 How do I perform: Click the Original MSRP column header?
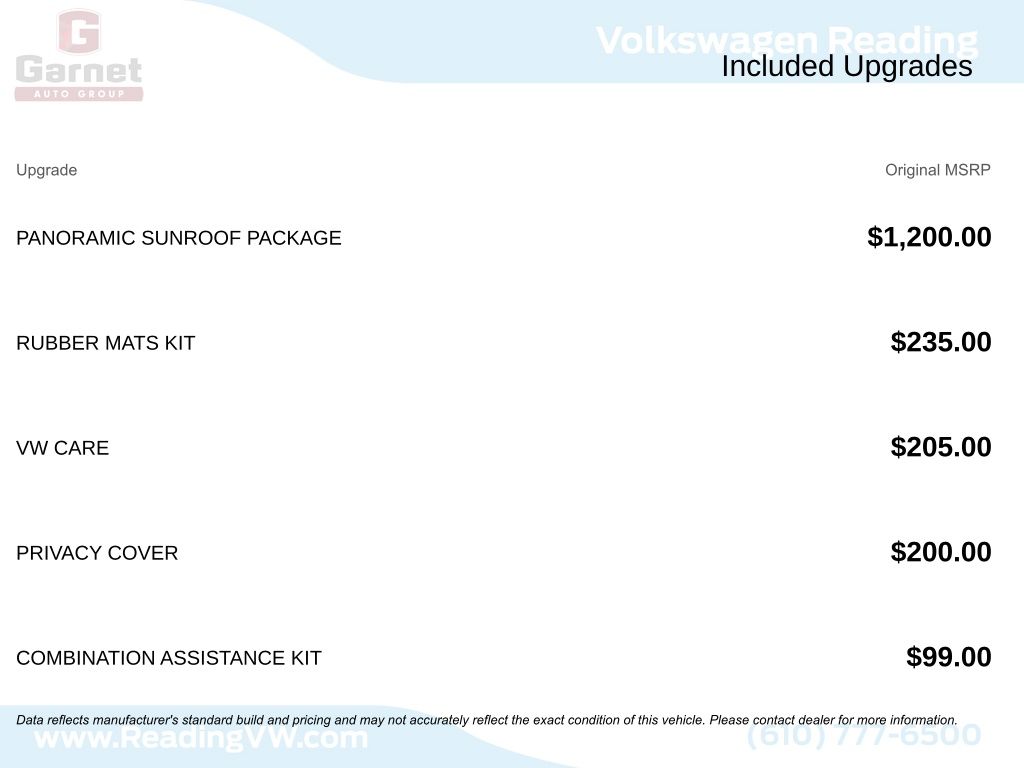[x=937, y=170]
